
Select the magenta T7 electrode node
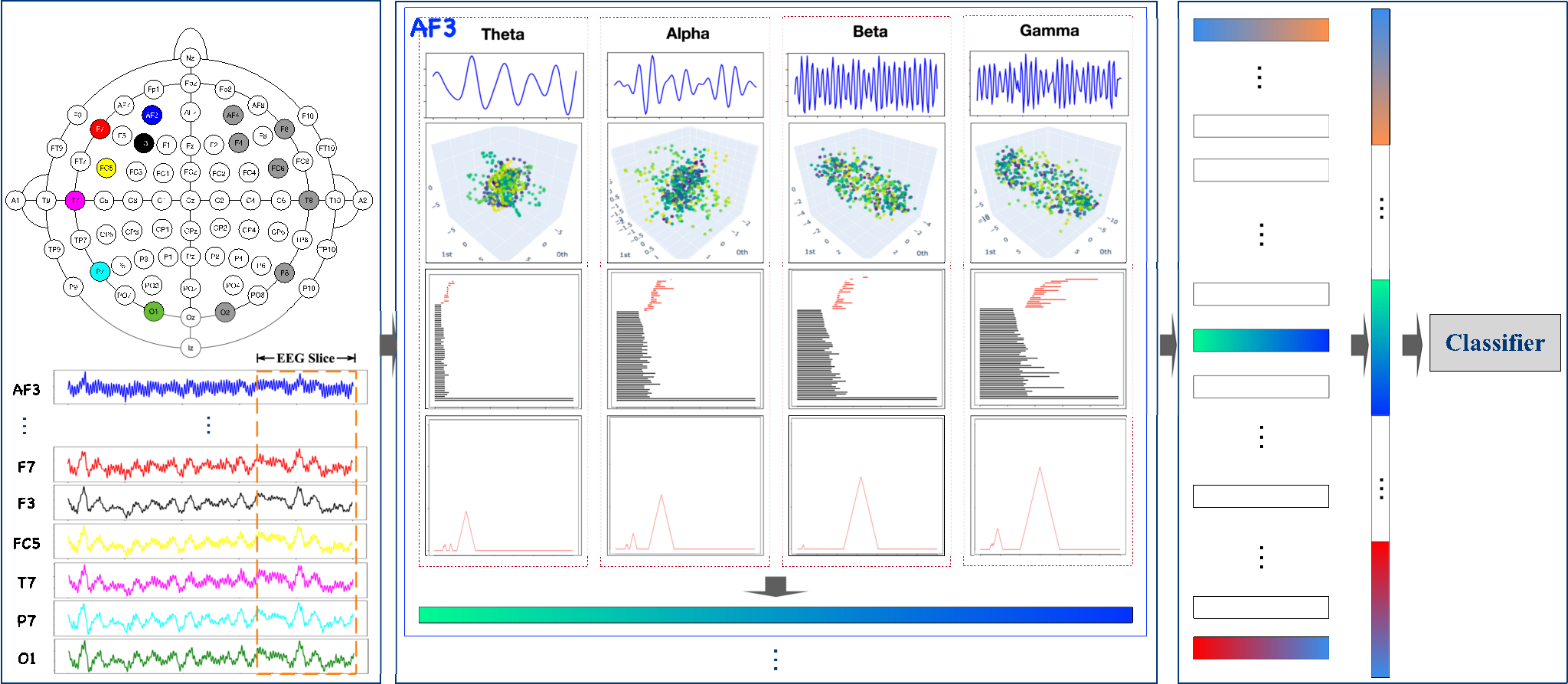point(75,200)
